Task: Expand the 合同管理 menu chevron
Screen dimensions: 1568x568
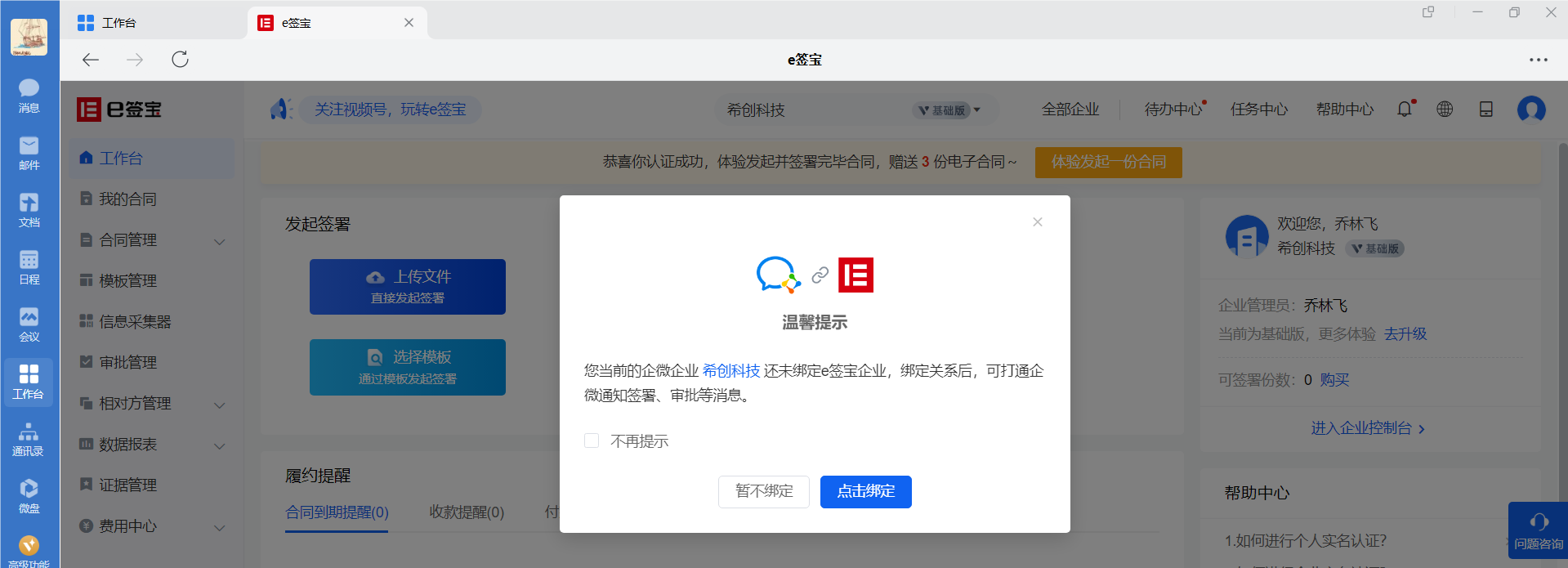Action: pos(219,241)
